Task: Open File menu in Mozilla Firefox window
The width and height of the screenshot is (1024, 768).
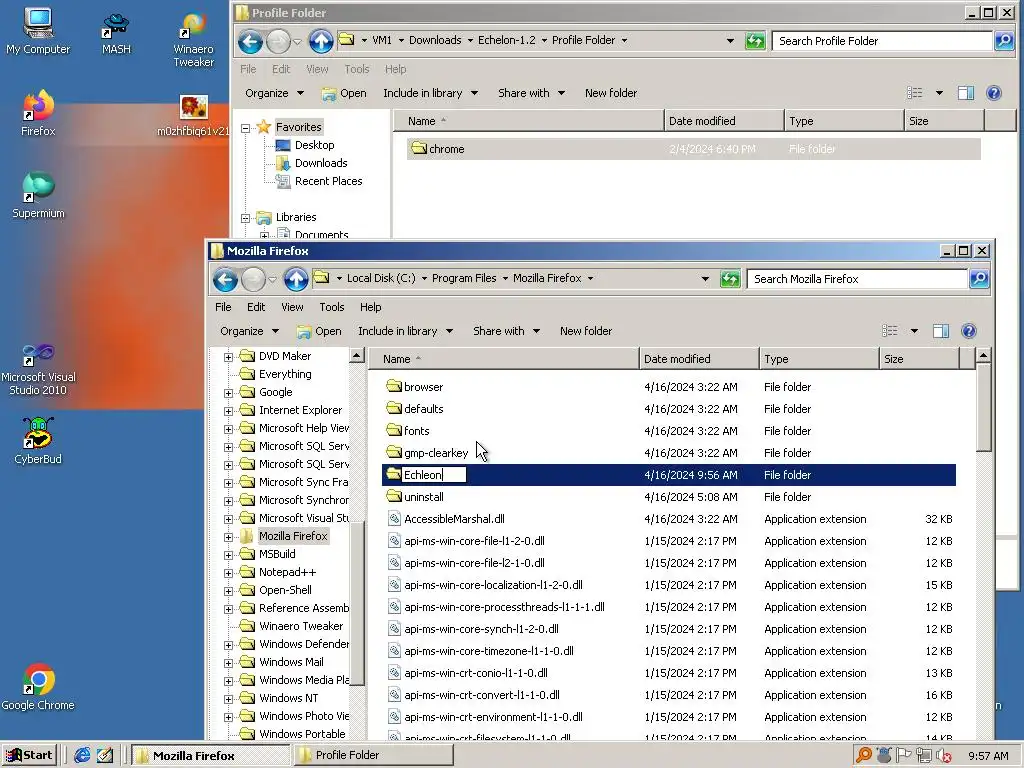Action: [223, 307]
